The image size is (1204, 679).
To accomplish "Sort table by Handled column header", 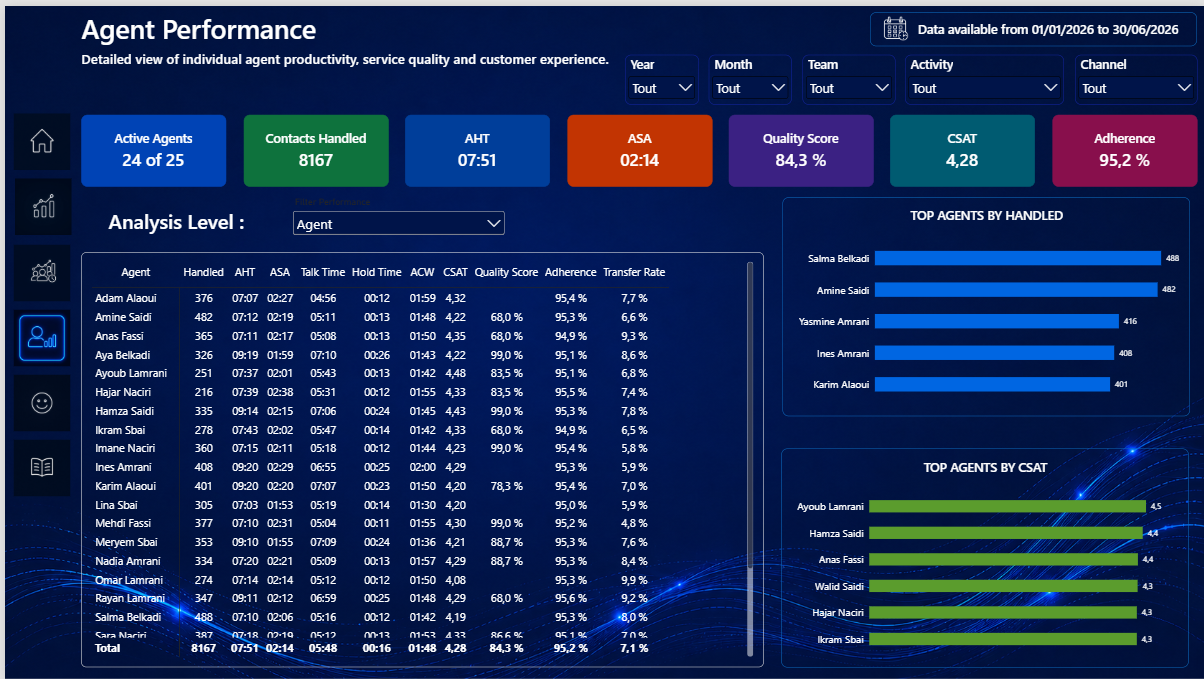I will 203,272.
